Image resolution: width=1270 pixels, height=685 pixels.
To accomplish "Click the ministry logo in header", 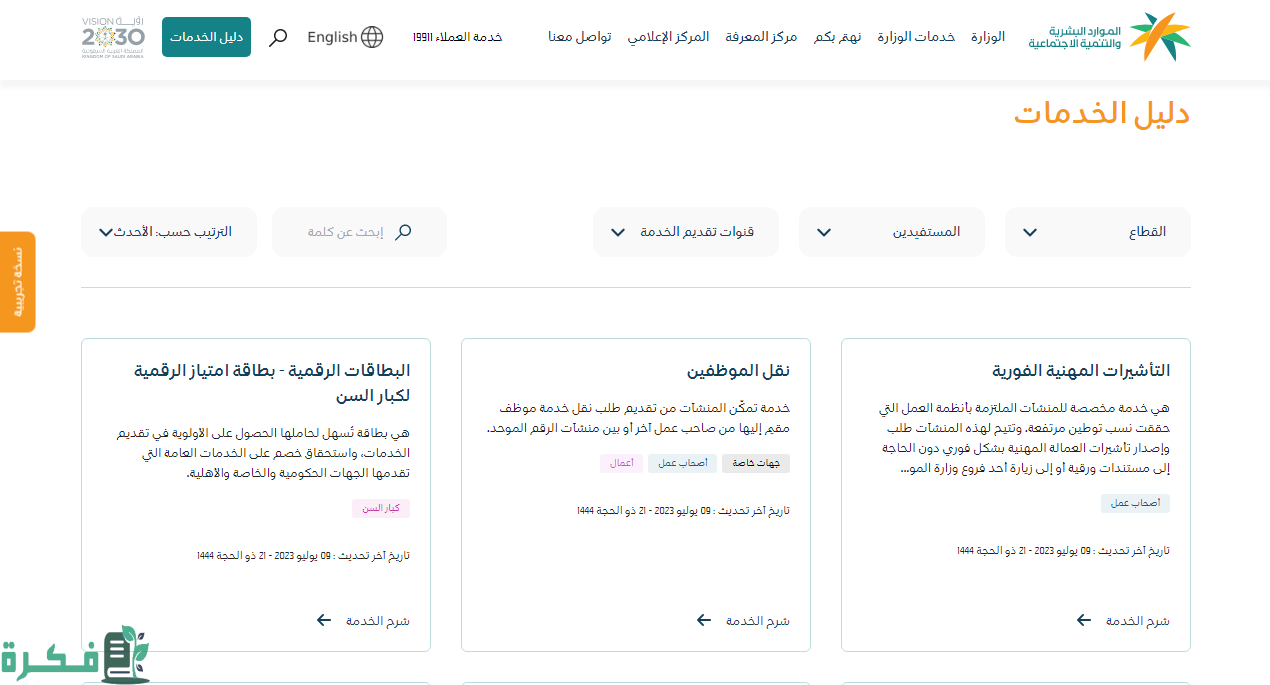I will [1110, 37].
